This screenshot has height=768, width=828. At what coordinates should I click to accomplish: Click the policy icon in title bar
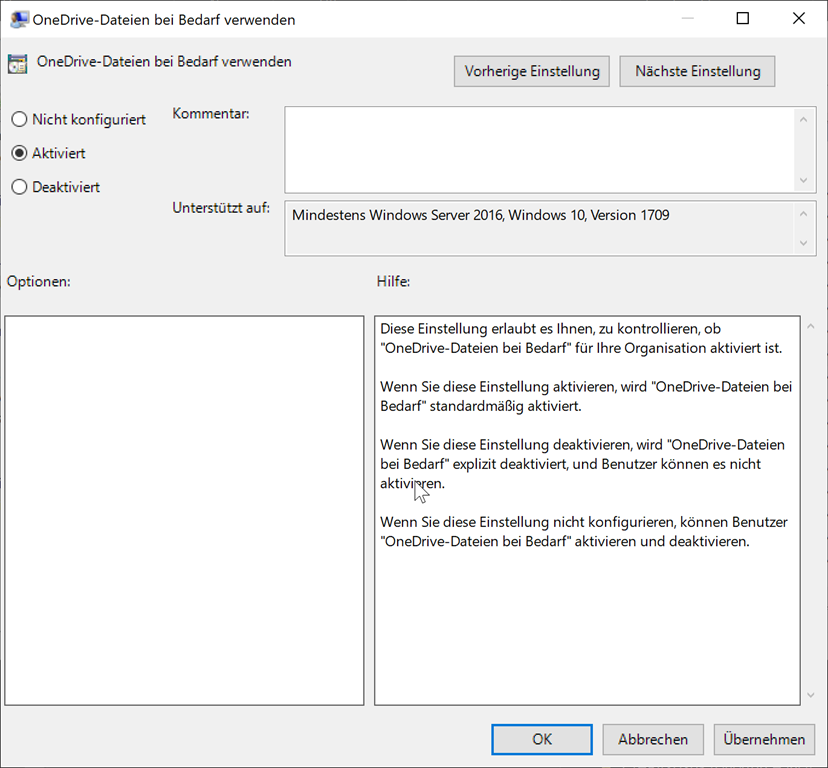(18, 19)
